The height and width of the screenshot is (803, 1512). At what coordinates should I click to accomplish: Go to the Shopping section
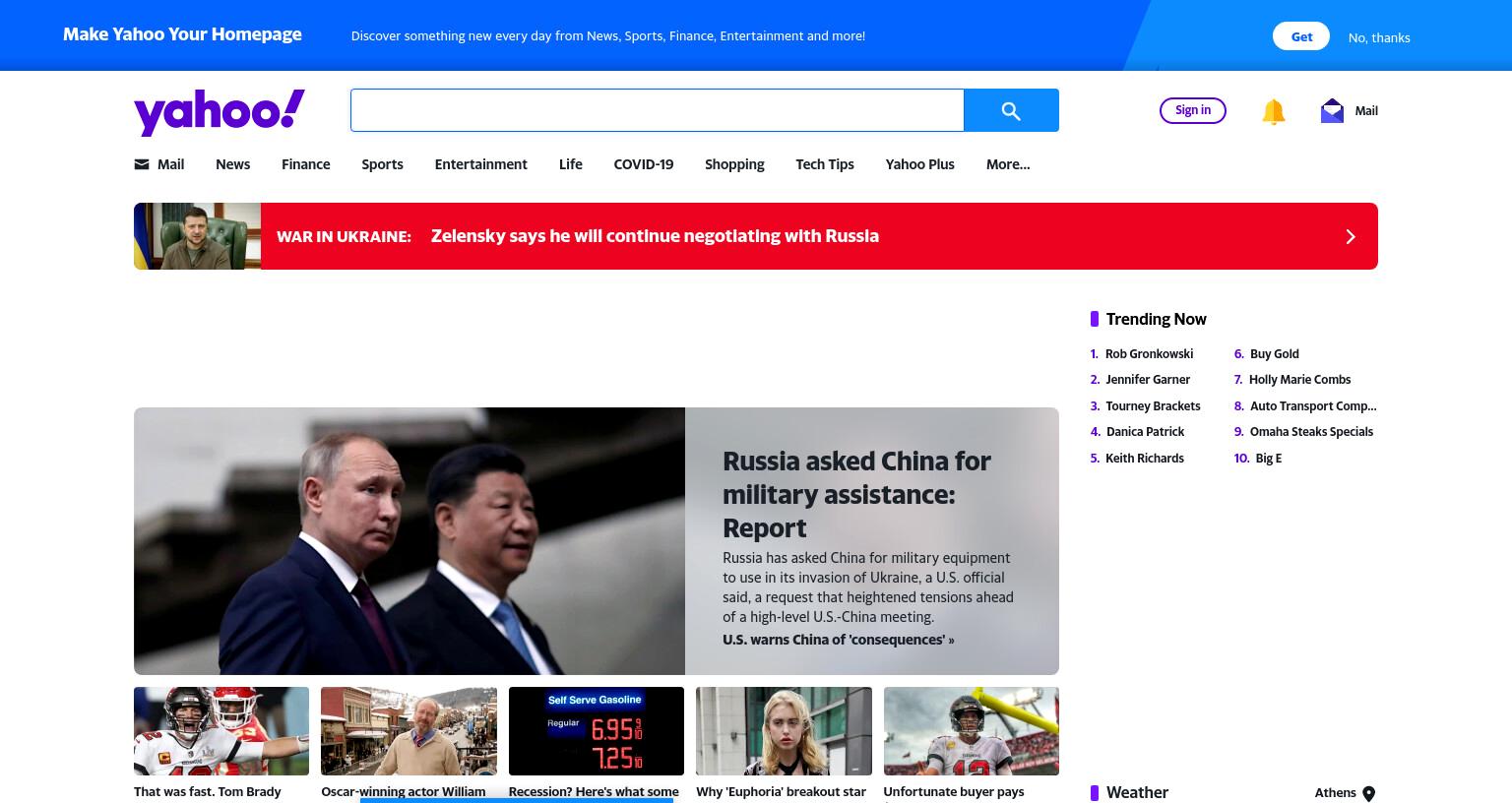click(x=734, y=164)
